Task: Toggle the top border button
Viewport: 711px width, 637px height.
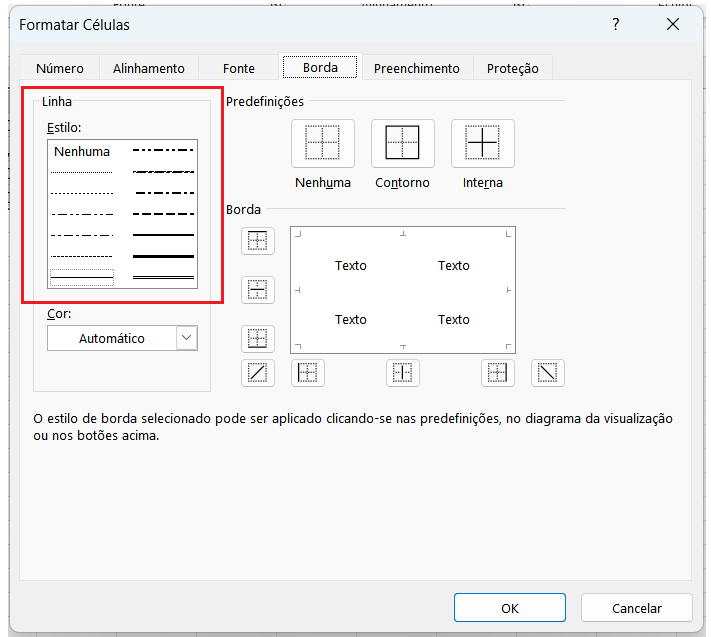Action: [x=258, y=241]
